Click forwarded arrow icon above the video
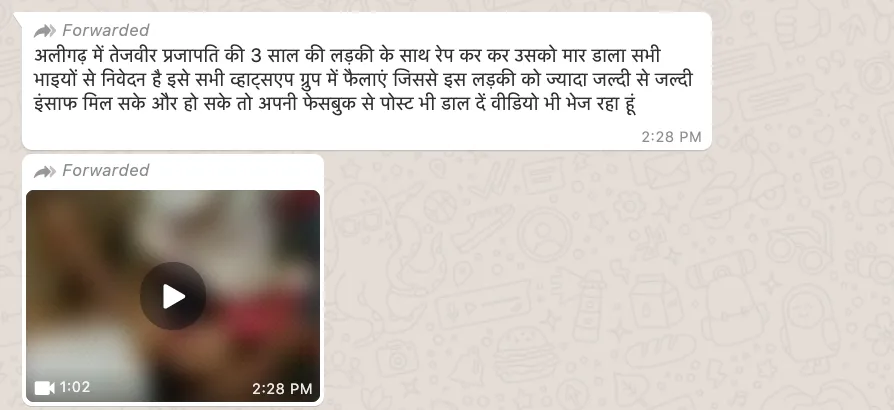This screenshot has width=894, height=410. pos(44,171)
